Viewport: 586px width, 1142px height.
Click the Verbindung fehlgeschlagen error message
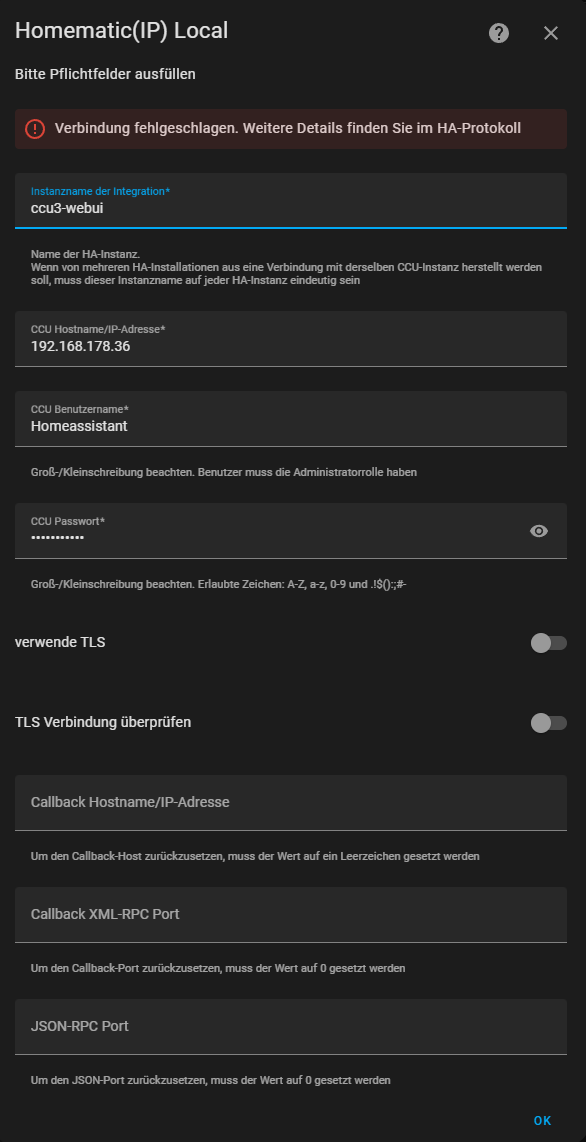pyautogui.click(x=288, y=129)
